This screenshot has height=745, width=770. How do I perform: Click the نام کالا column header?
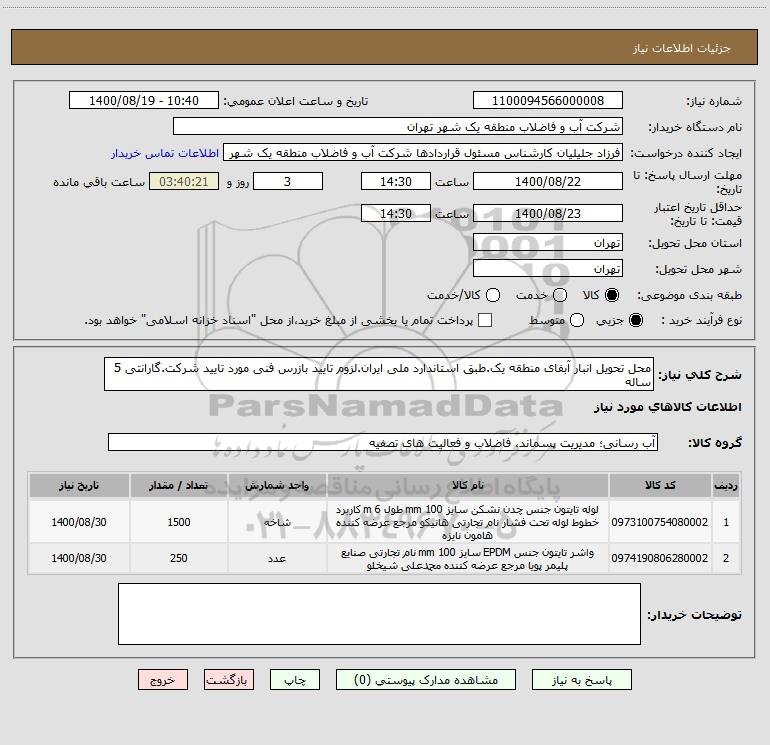click(x=468, y=486)
